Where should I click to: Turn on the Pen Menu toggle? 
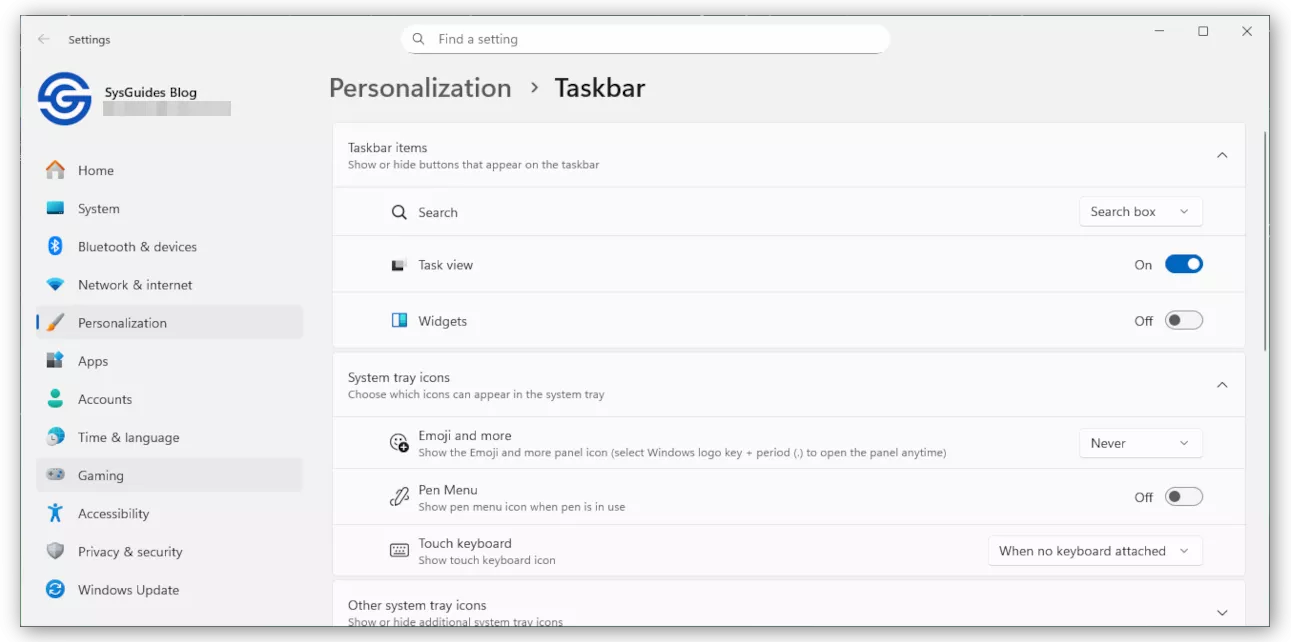click(x=1183, y=497)
